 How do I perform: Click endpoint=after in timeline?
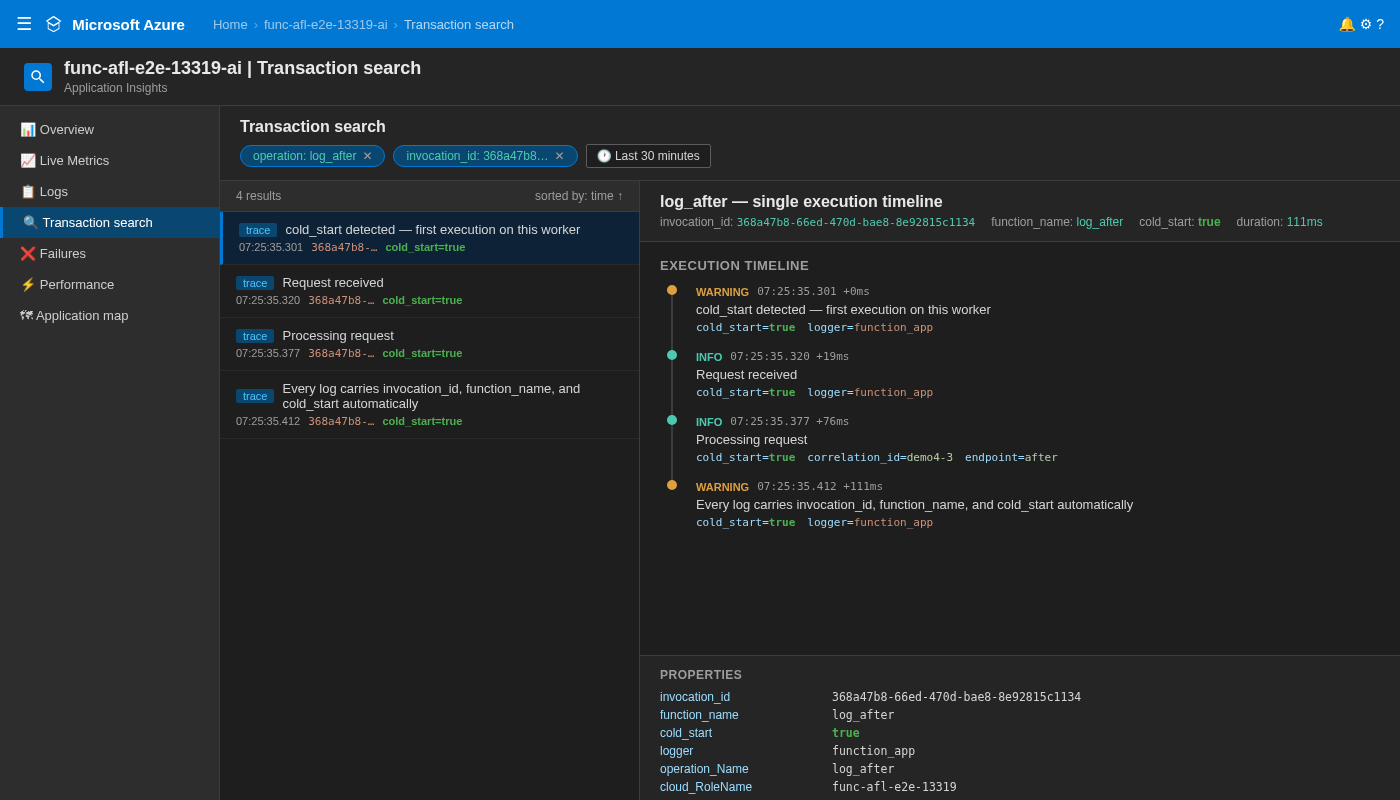pyautogui.click(x=1011, y=457)
